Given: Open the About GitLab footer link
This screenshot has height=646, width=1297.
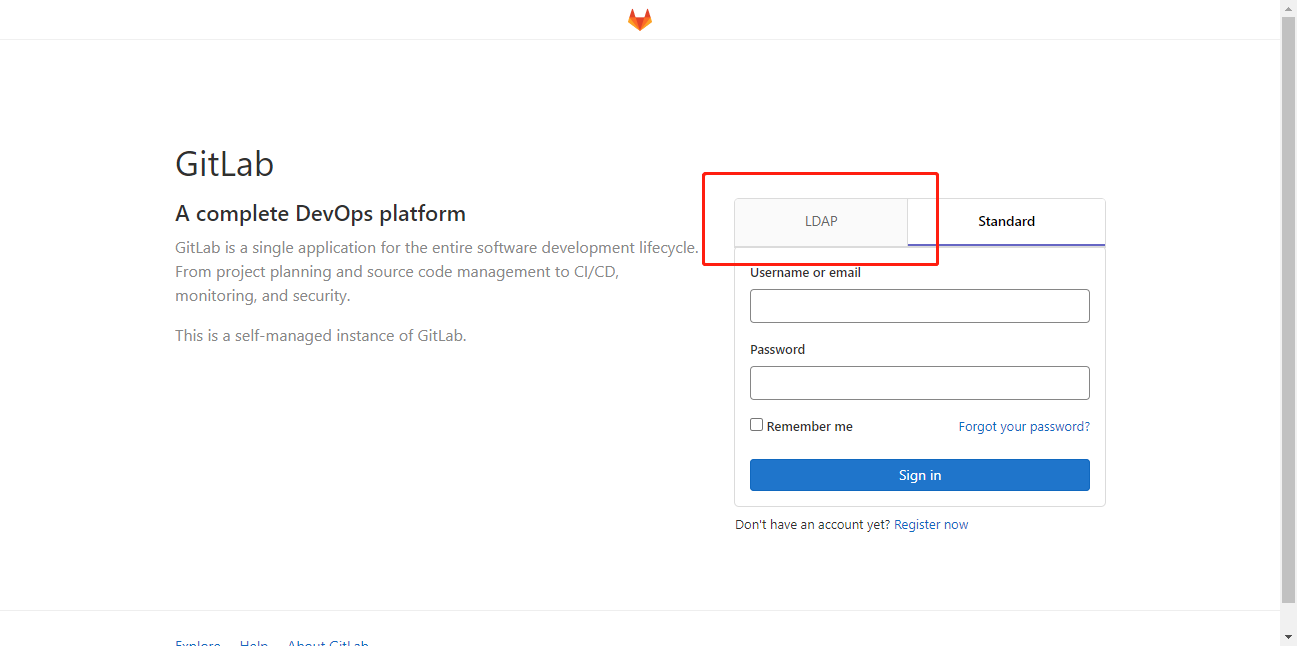Looking at the screenshot, I should pos(328,643).
